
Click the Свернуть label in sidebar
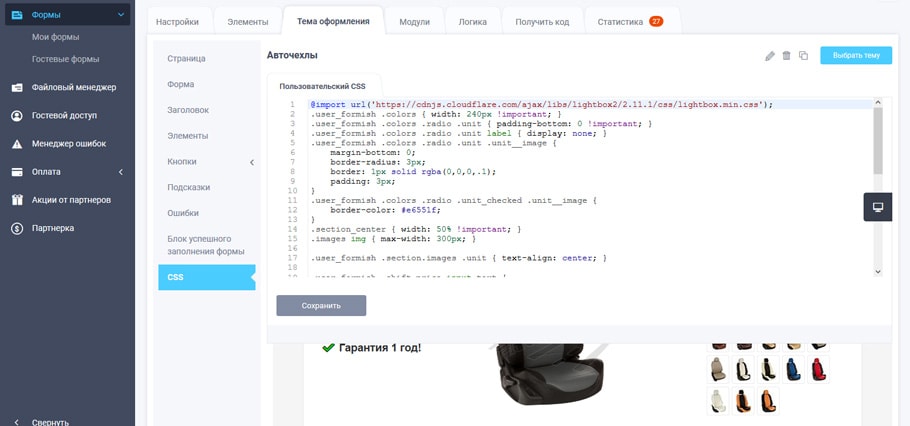[x=50, y=422]
